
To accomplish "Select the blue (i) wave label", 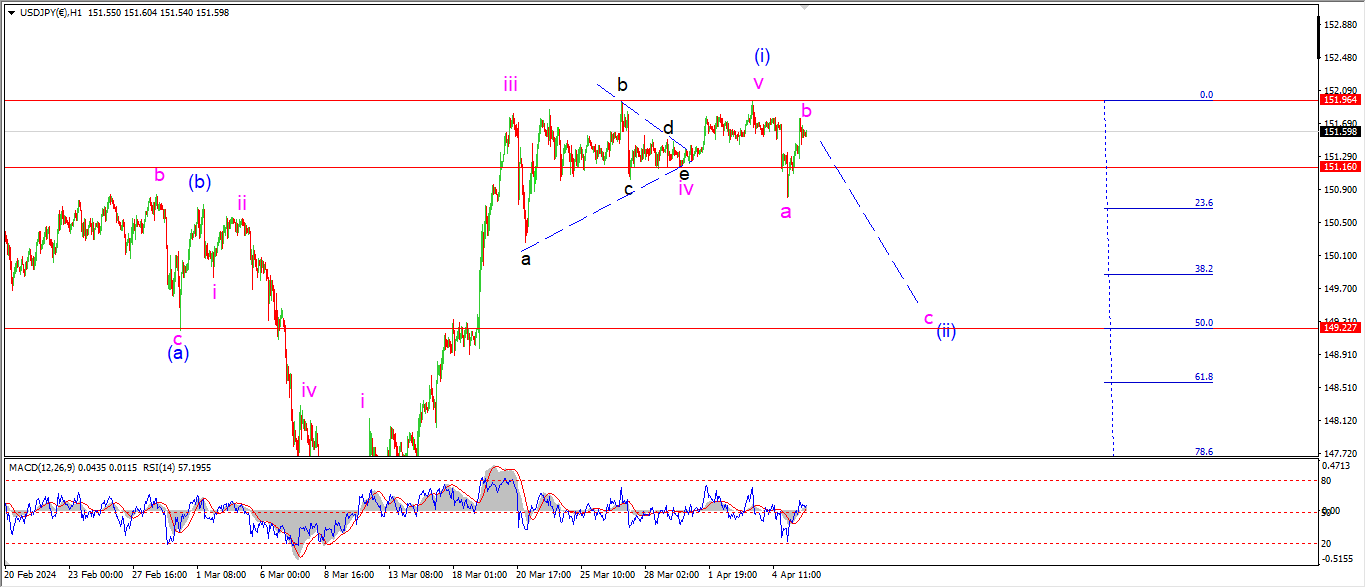I will click(x=763, y=55).
